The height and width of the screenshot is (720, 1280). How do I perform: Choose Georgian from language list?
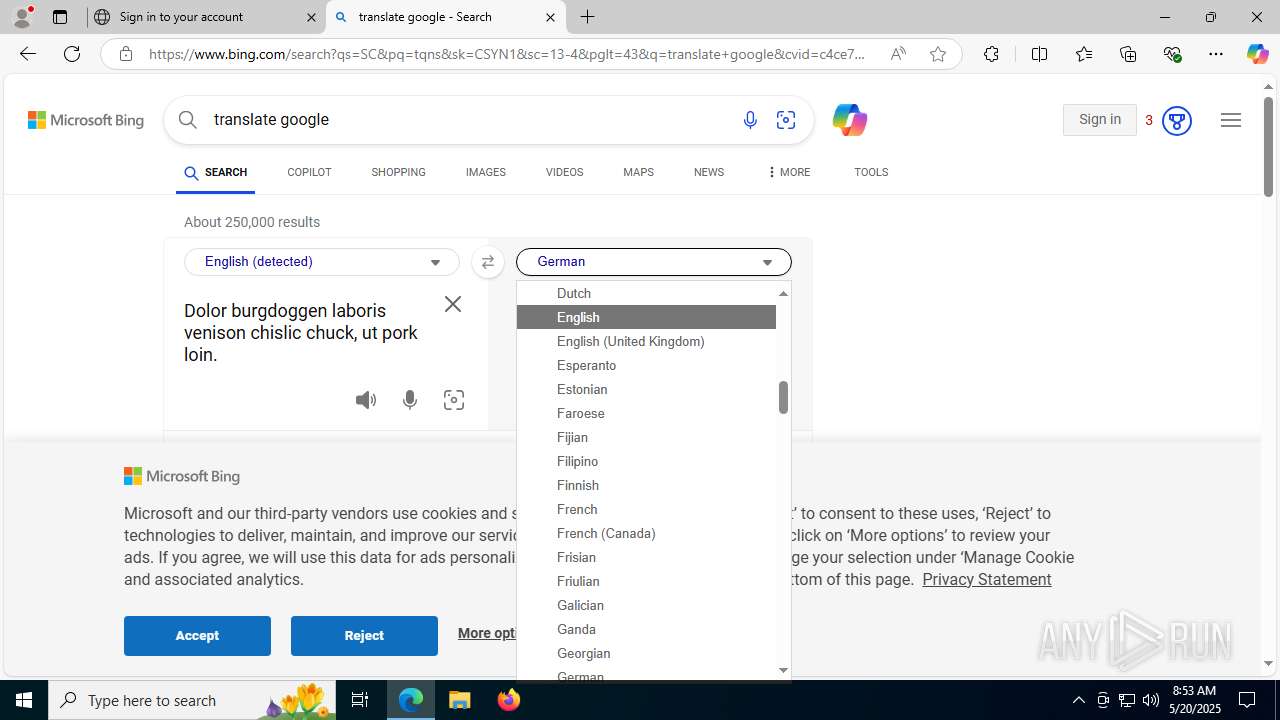point(646,653)
